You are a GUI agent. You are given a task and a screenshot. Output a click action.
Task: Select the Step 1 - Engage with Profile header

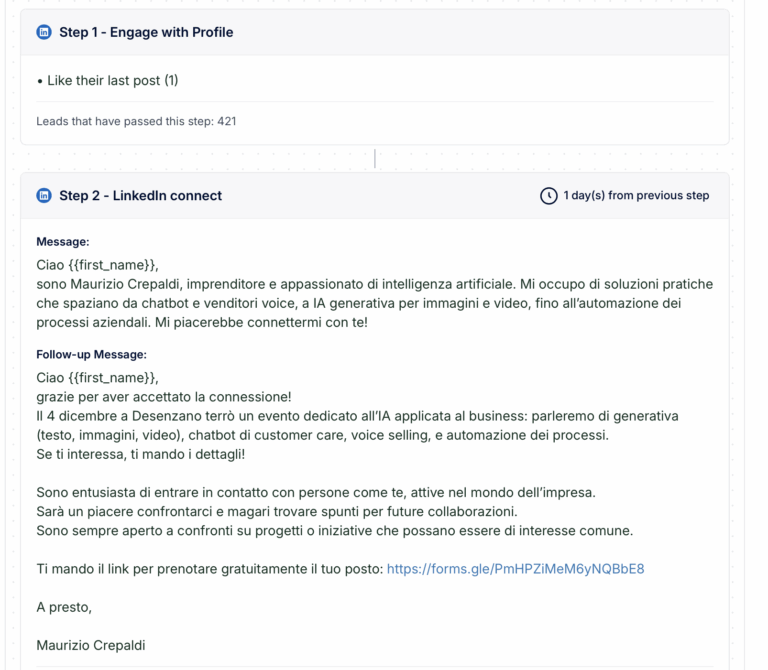146,32
